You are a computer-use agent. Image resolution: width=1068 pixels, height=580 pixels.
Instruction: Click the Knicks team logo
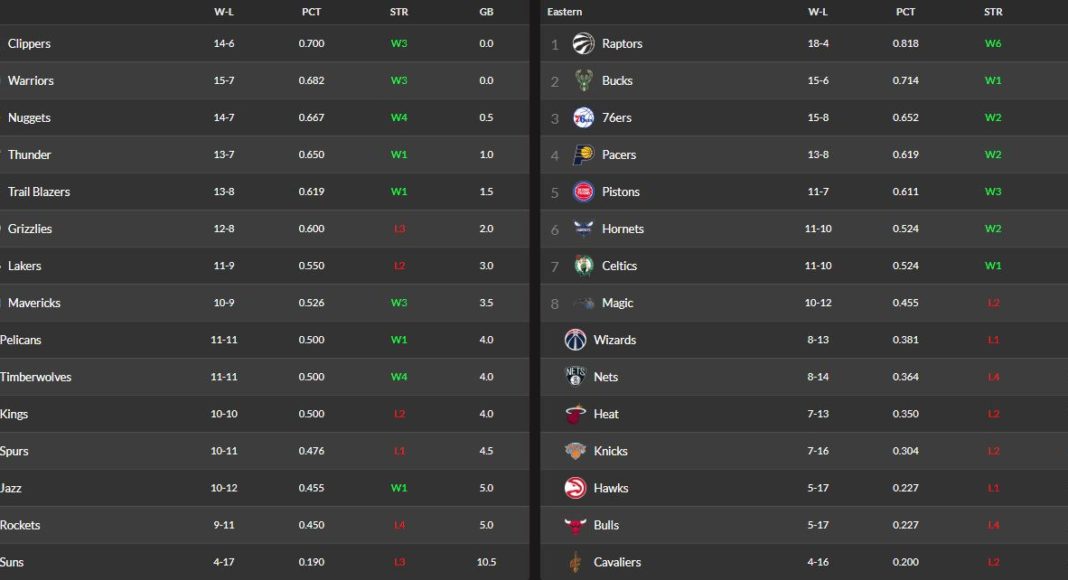[x=575, y=451]
